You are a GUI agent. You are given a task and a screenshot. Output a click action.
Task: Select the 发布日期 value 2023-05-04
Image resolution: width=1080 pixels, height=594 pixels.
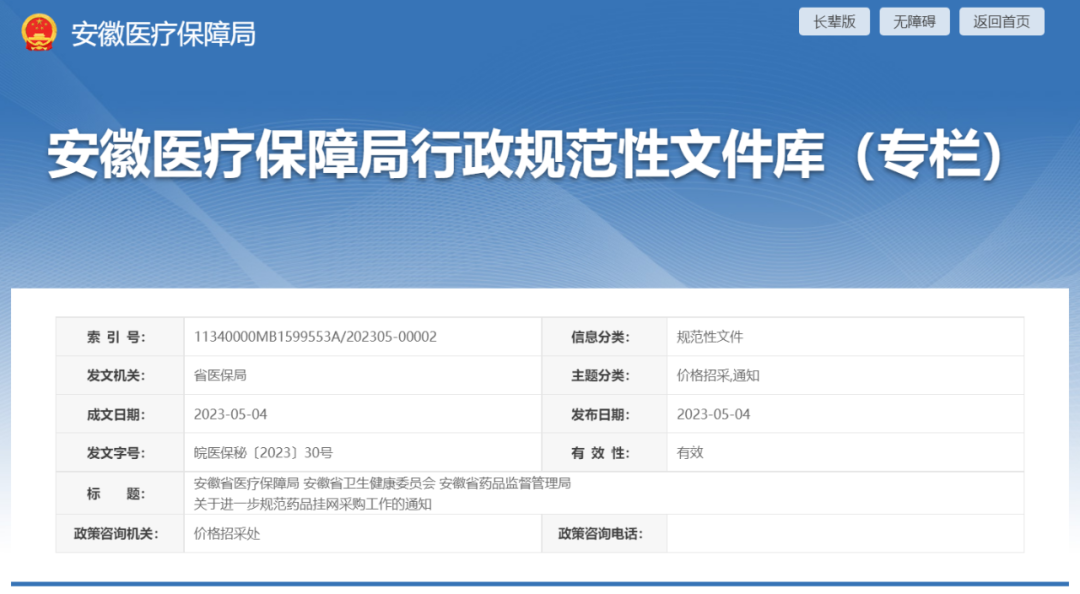[x=713, y=414]
